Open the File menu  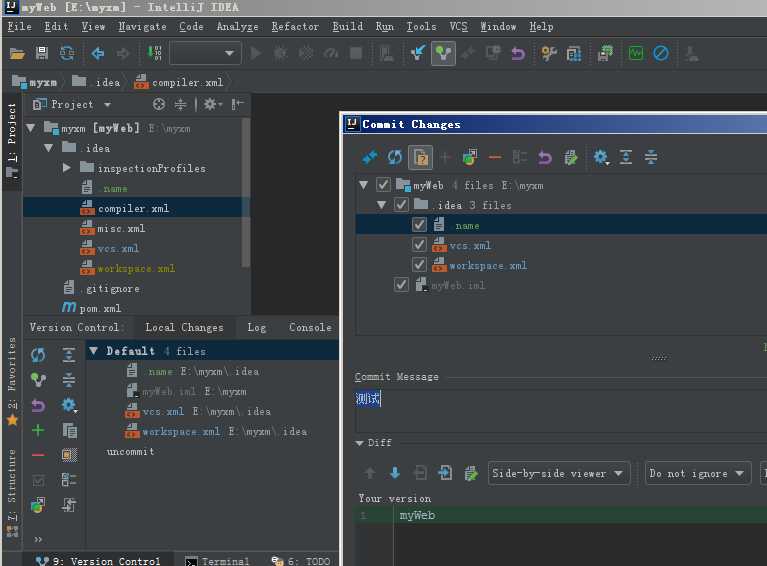(x=19, y=26)
